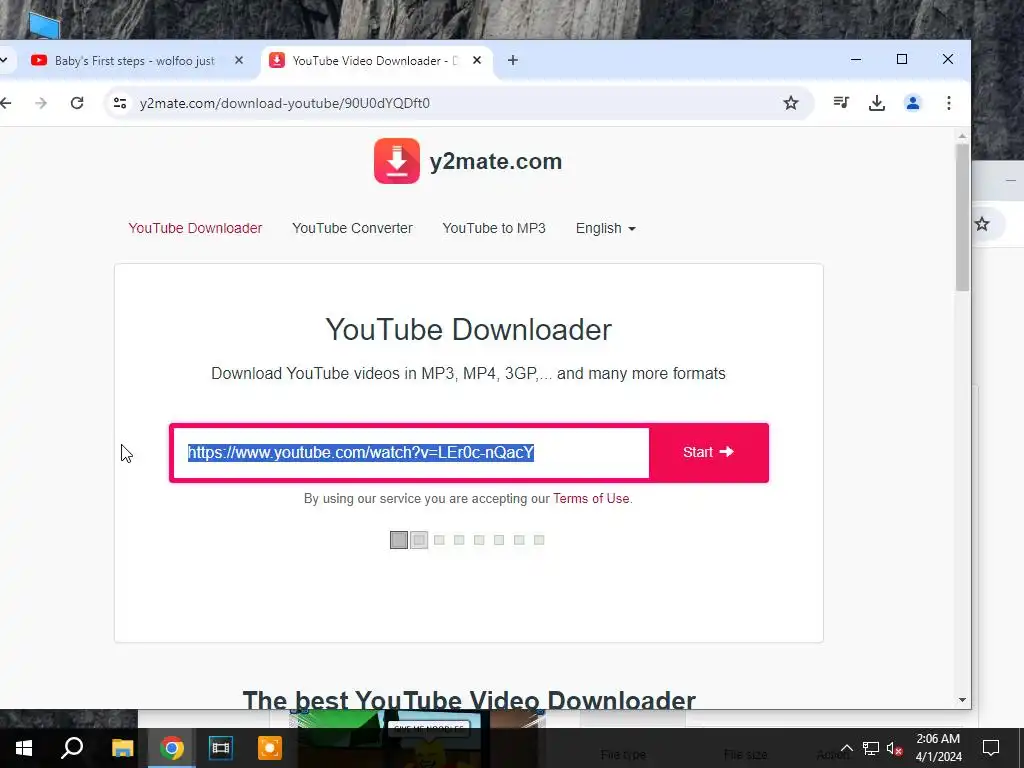1024x768 pixels.
Task: Click the YouTube URL input field
Action: tap(411, 453)
